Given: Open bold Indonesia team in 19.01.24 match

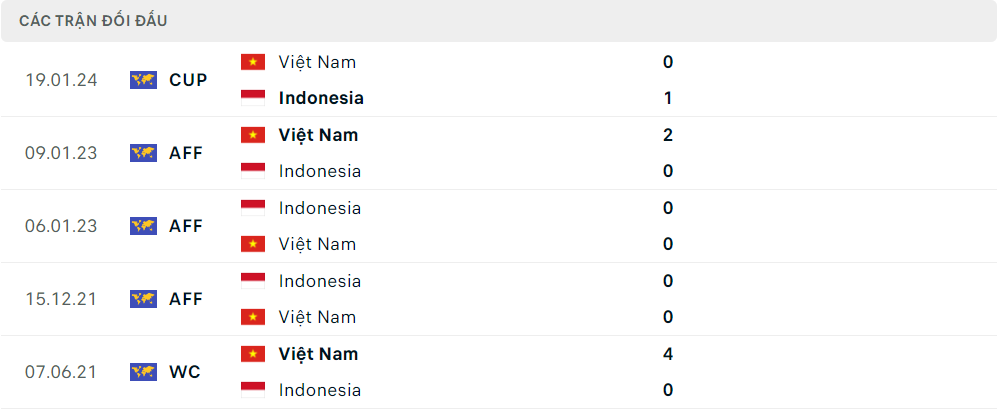Looking at the screenshot, I should click(x=321, y=98).
